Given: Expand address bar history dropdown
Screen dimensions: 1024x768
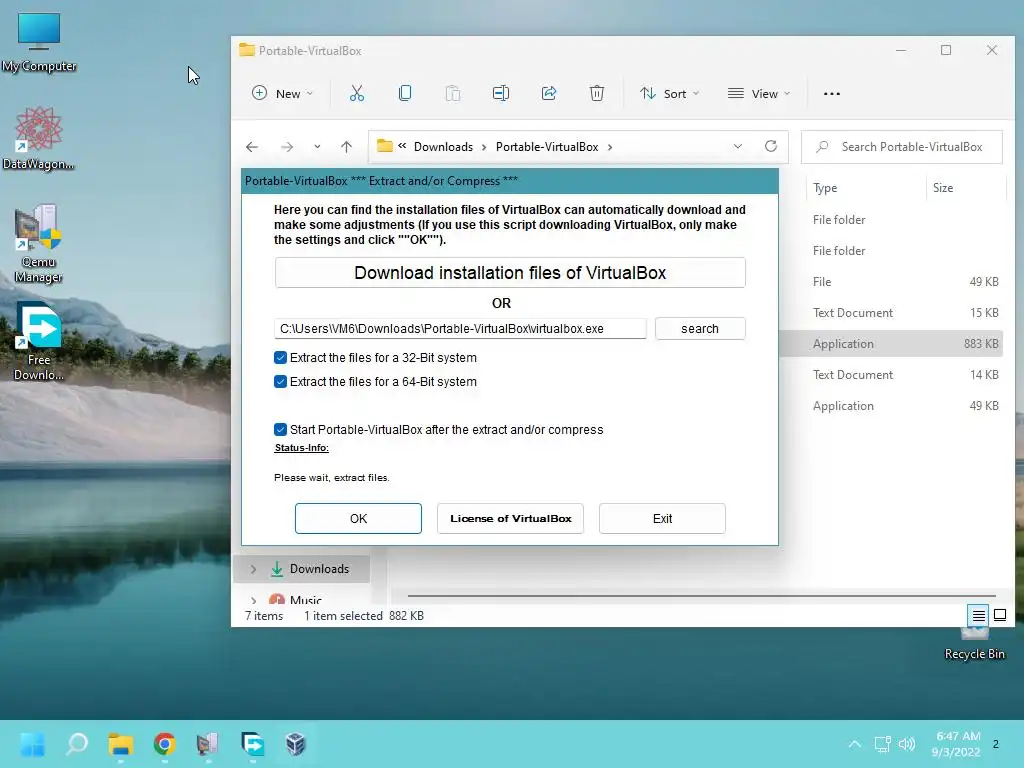Looking at the screenshot, I should (x=738, y=146).
